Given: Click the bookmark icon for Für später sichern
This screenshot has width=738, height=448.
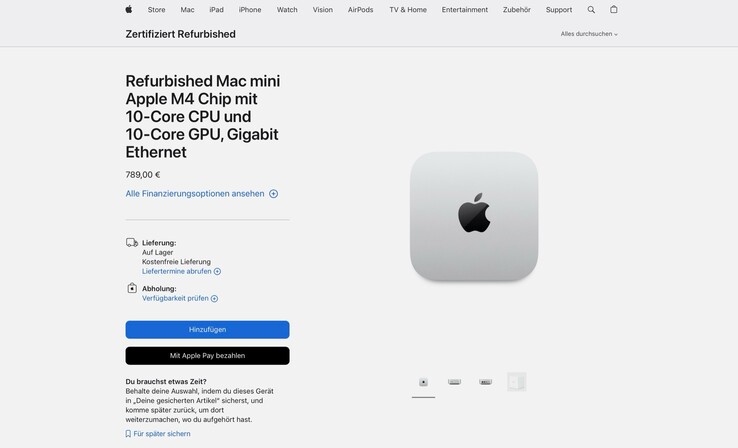Looking at the screenshot, I should (128, 434).
